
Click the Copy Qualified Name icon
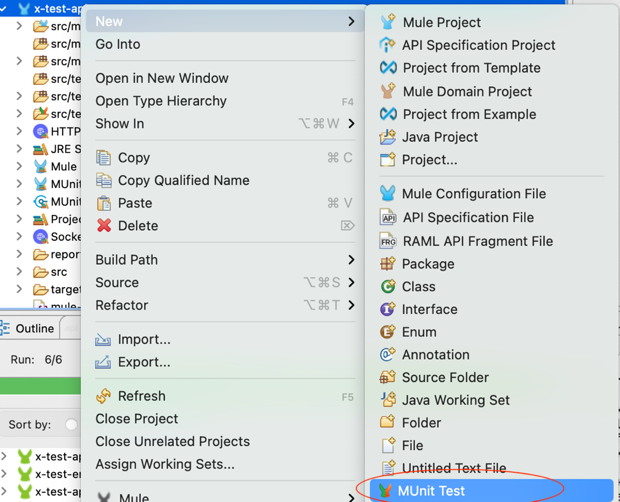click(104, 180)
